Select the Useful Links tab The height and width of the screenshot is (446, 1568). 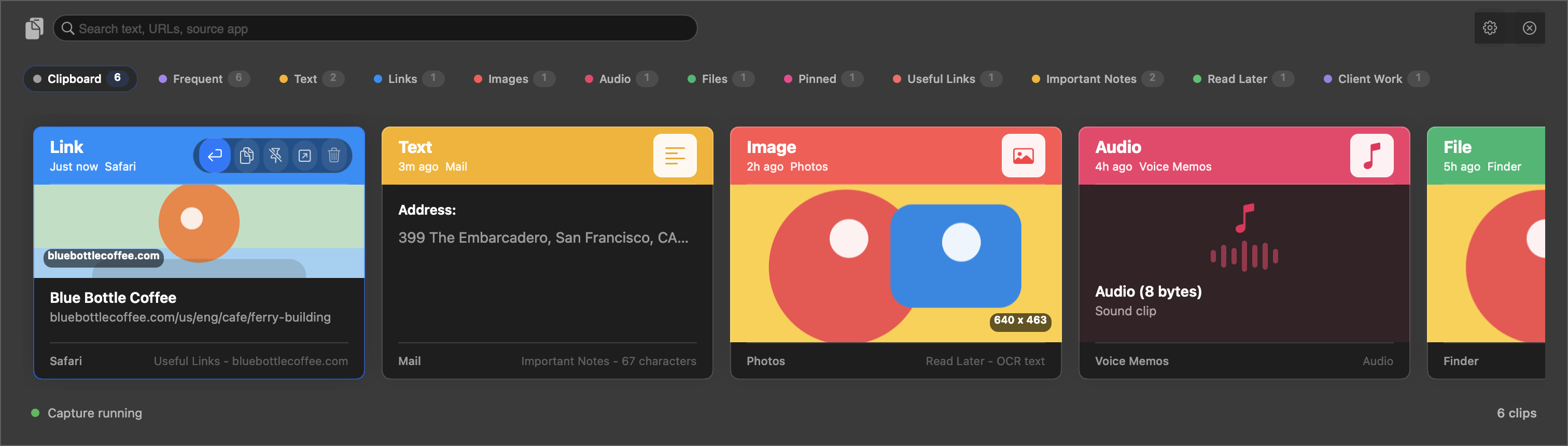[x=947, y=78]
